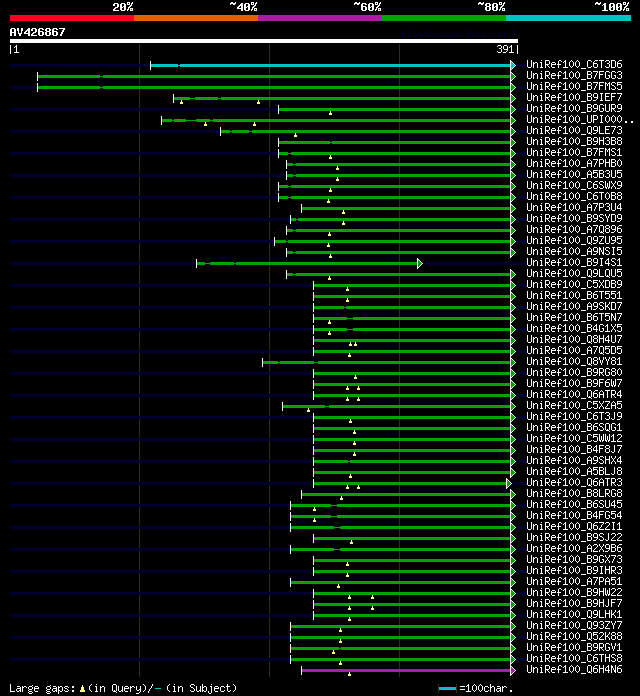Click the UniRef100_C6THS8 label
The height and width of the screenshot is (696, 640).
pos(574,658)
